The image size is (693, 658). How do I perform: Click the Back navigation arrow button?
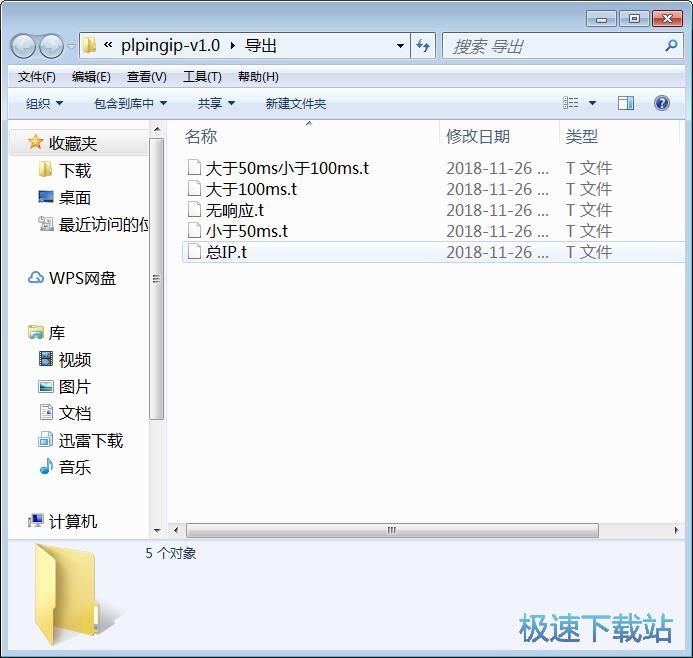(23, 46)
